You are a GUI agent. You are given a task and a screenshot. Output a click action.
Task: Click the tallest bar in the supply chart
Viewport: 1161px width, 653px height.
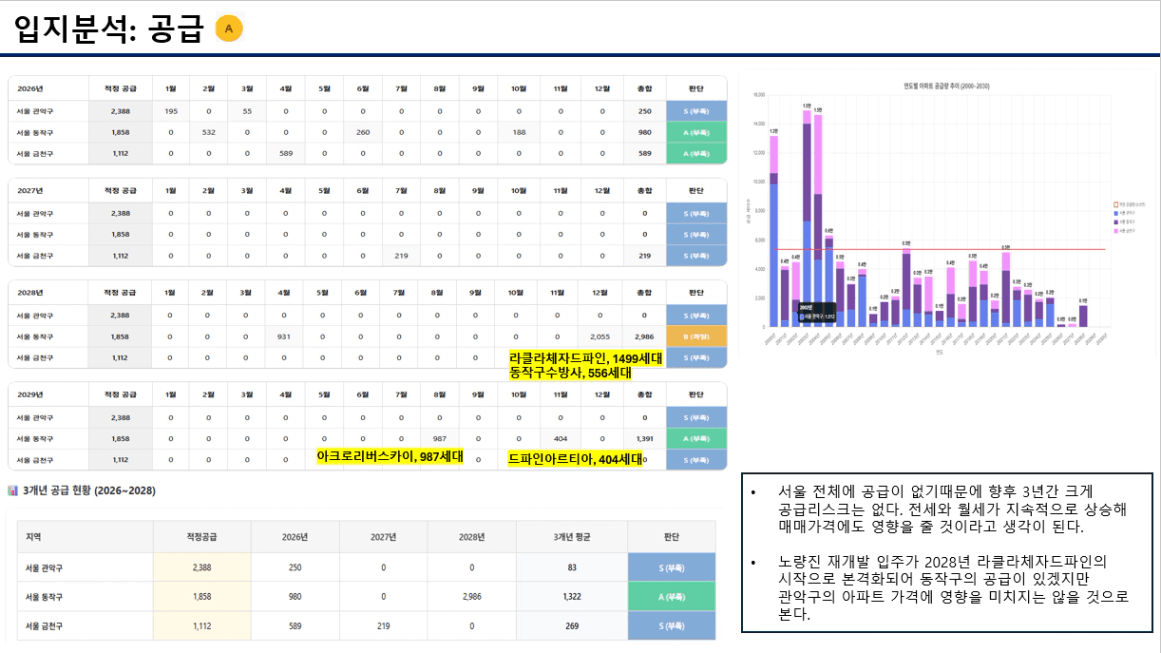806,218
